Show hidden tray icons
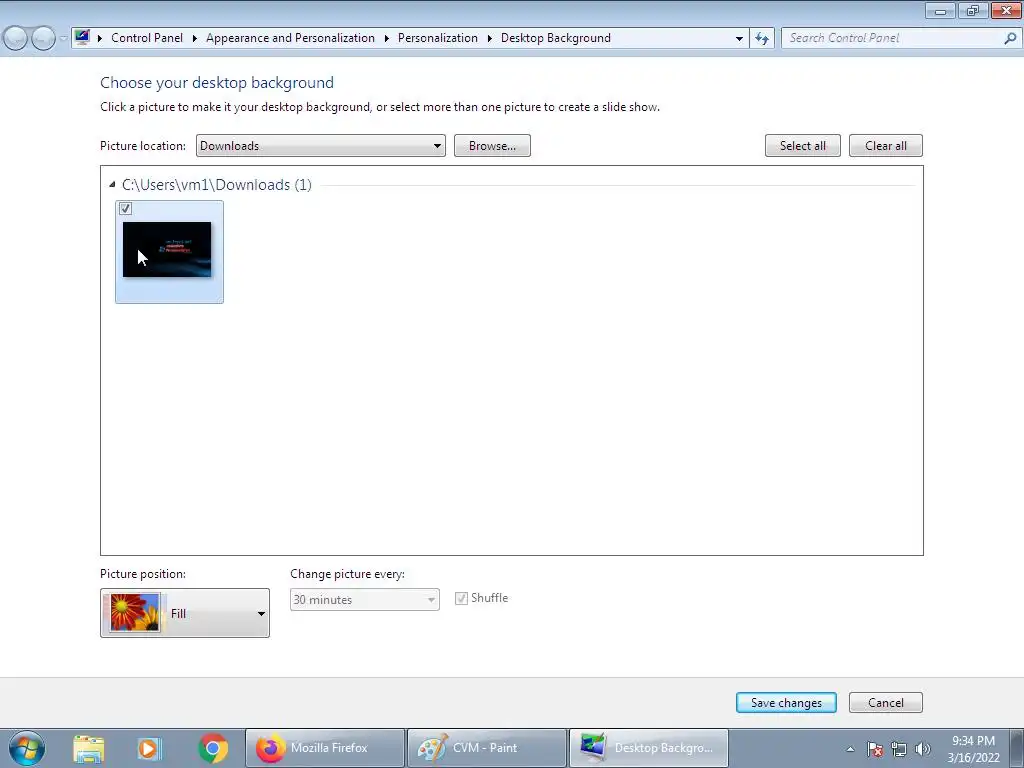The image size is (1024, 768). click(x=850, y=749)
